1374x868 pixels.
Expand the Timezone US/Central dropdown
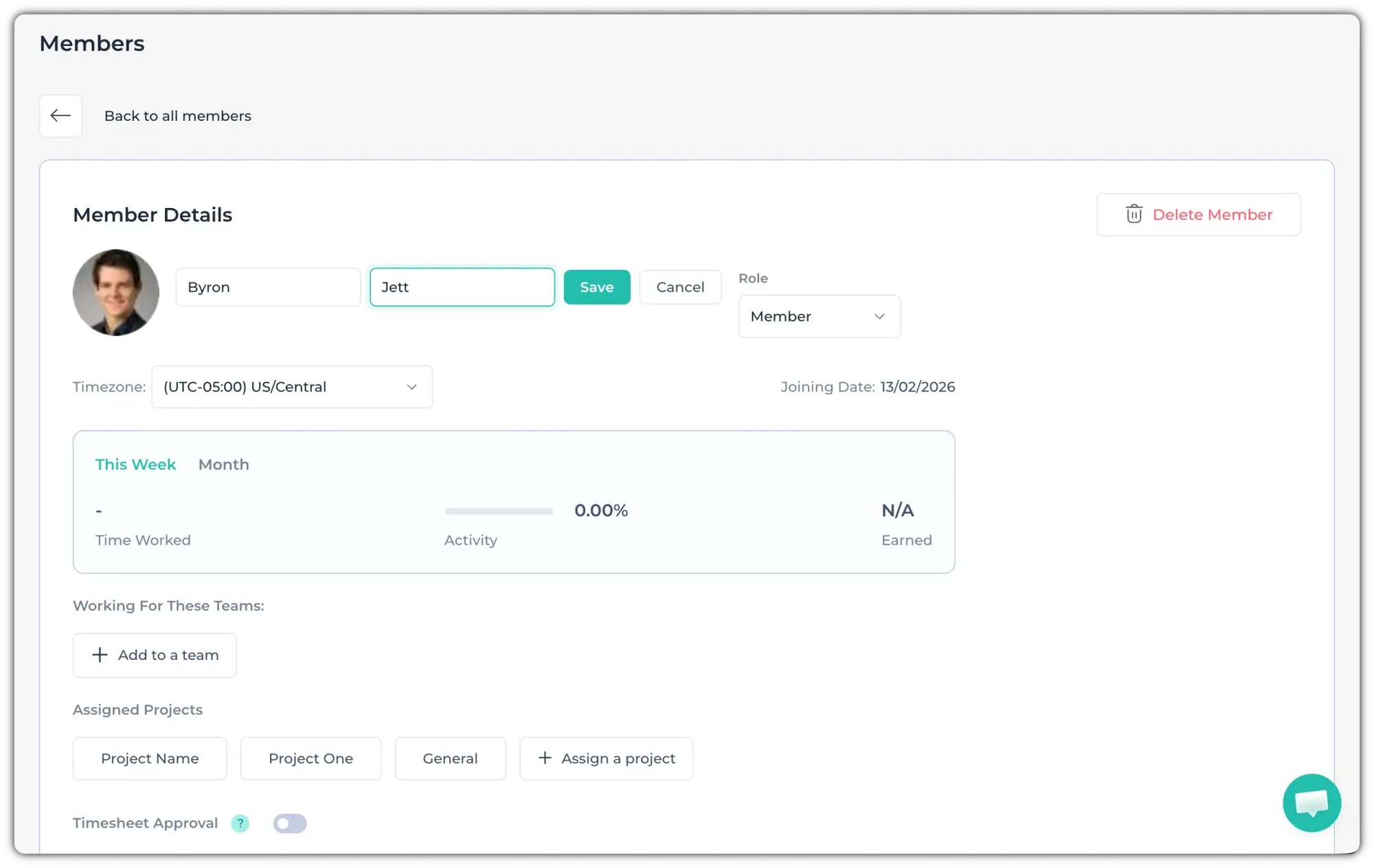pos(291,387)
